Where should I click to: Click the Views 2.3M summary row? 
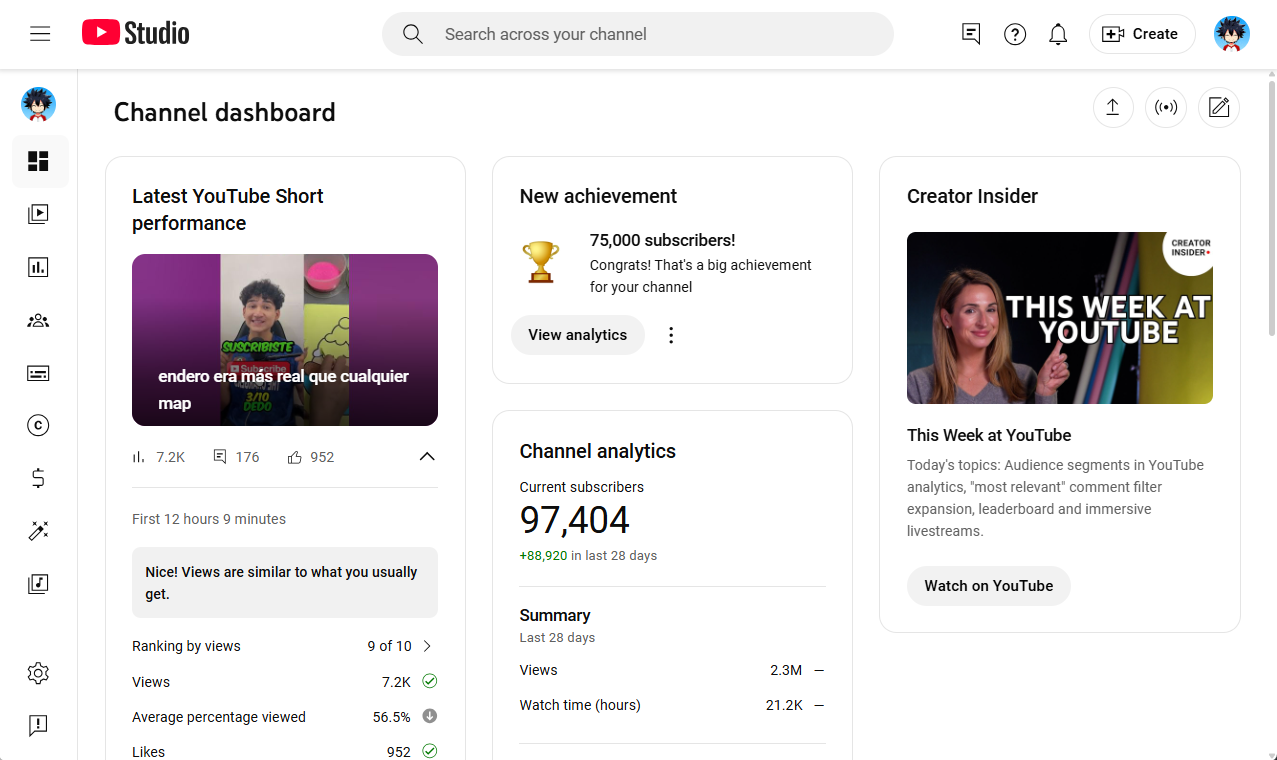[x=672, y=670]
